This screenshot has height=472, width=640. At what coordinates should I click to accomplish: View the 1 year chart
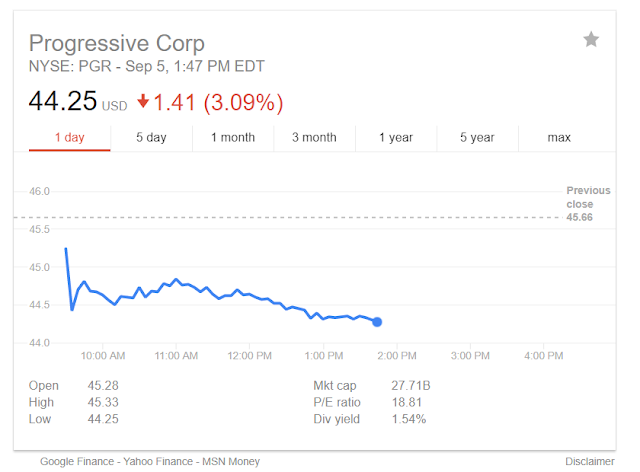[x=396, y=137]
